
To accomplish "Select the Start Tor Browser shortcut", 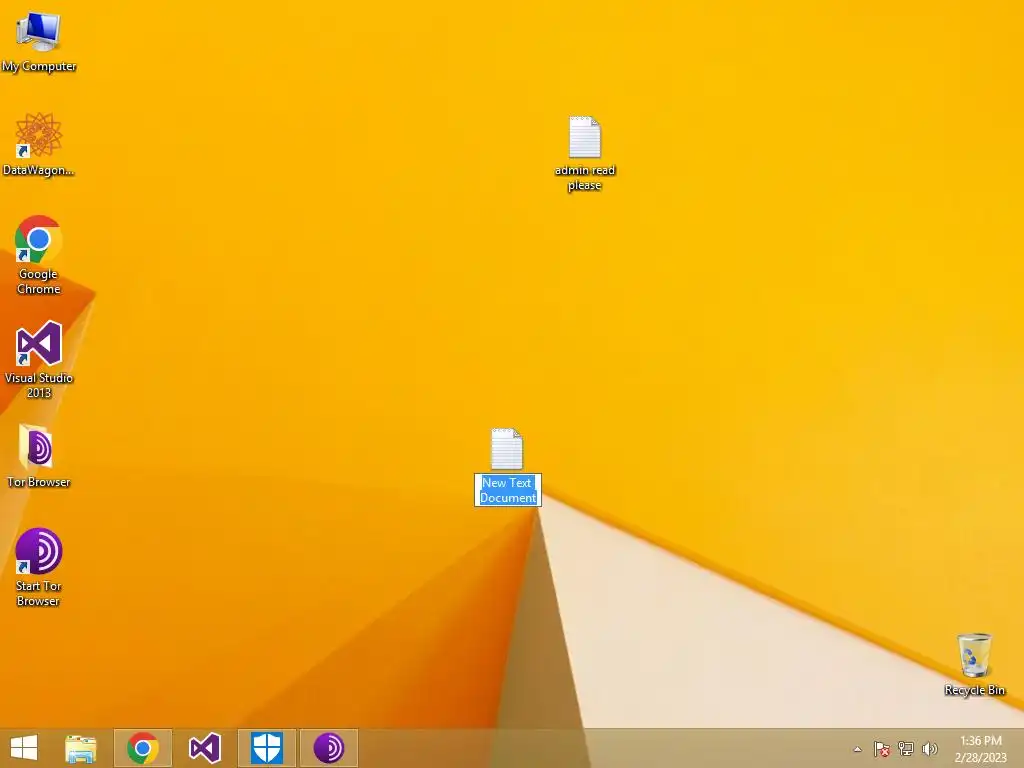I will [x=39, y=551].
